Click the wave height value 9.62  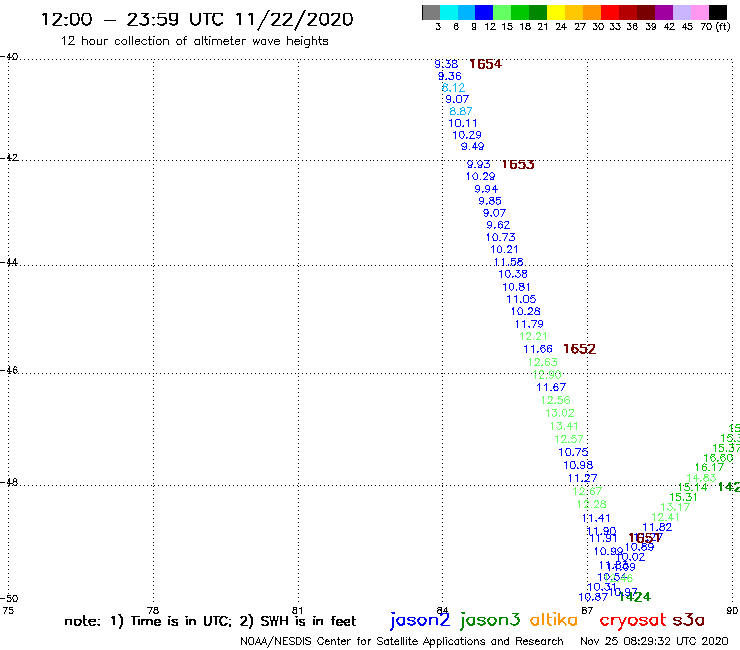coord(498,226)
